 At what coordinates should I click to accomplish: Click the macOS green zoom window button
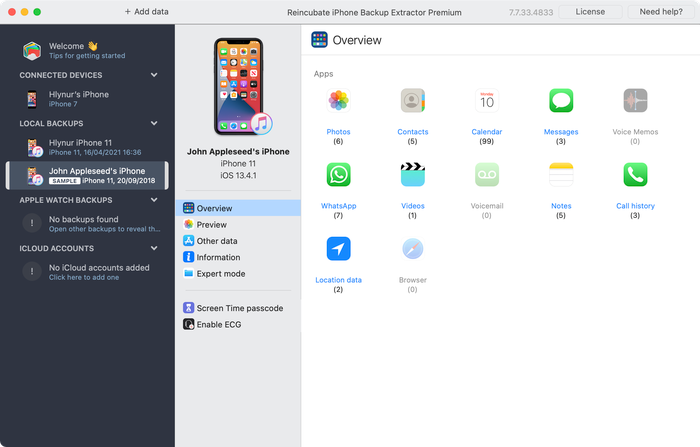click(x=37, y=12)
